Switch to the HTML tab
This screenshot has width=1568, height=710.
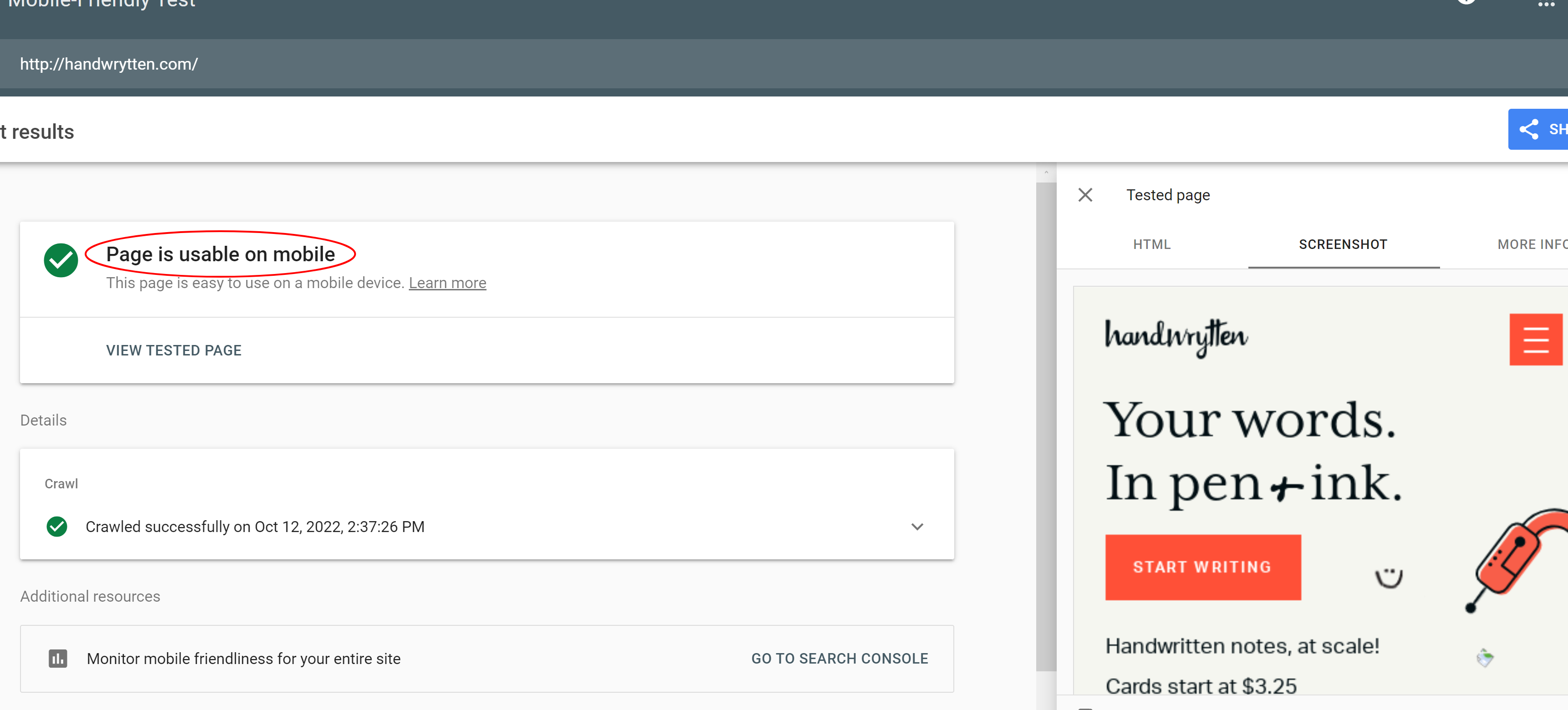tap(1152, 244)
